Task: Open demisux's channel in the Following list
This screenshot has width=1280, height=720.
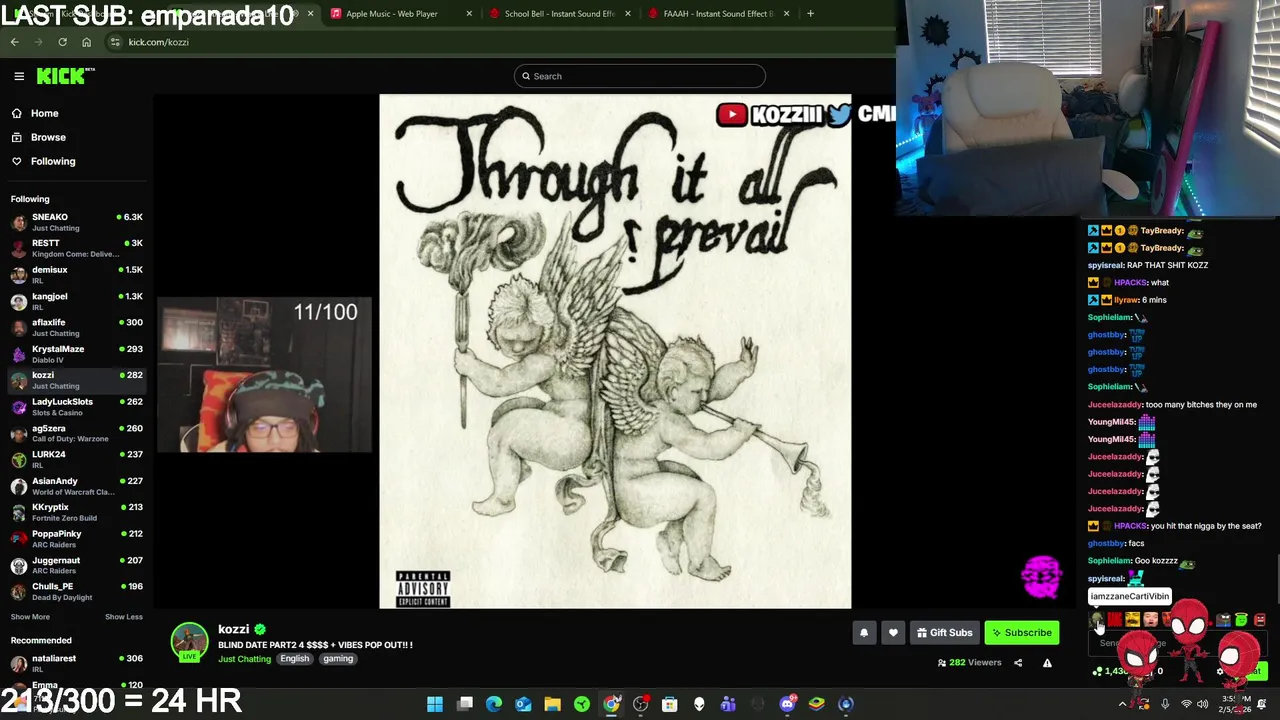Action: click(x=76, y=275)
